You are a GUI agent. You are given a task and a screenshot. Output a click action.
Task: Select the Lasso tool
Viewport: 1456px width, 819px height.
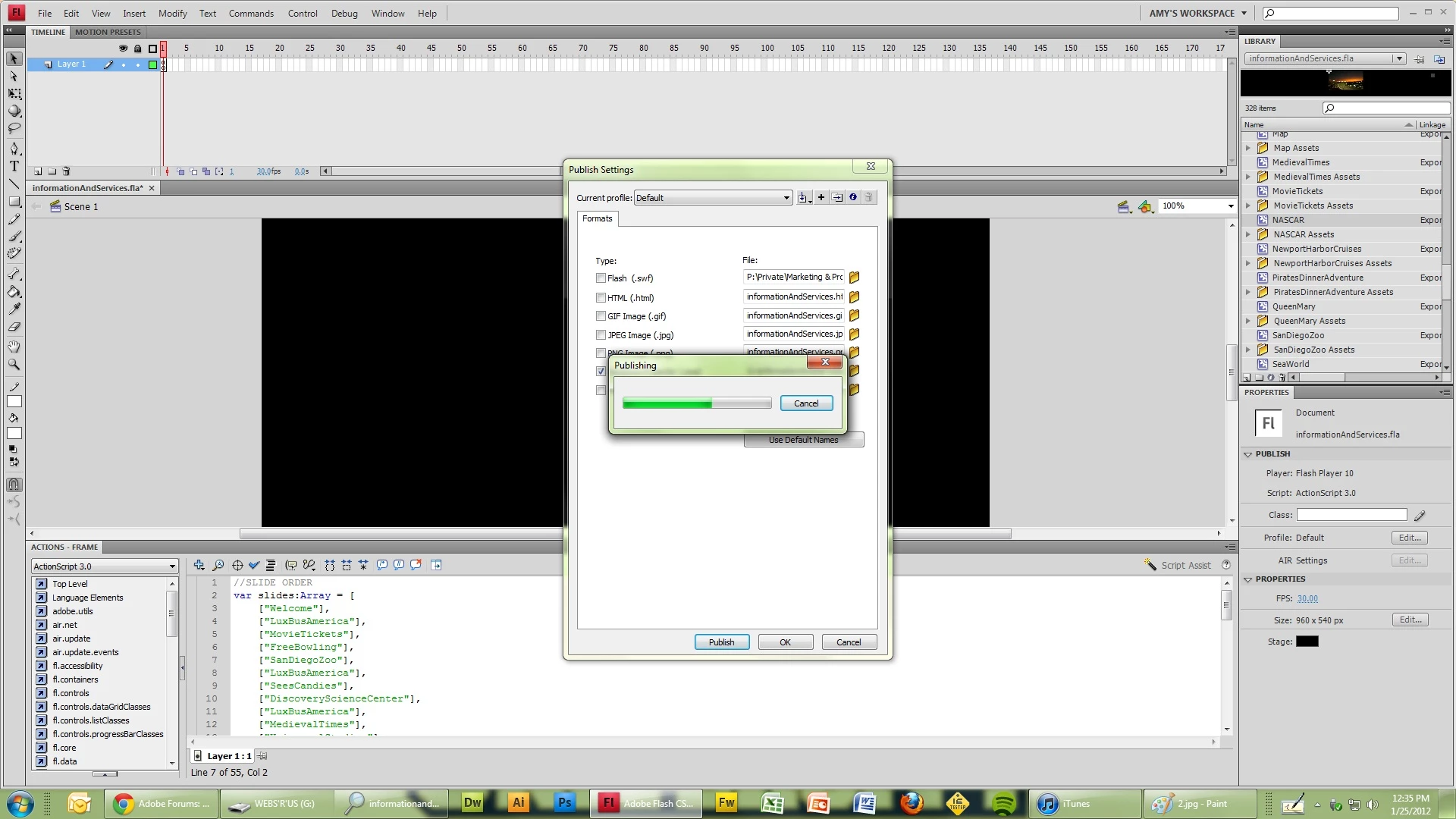14,129
